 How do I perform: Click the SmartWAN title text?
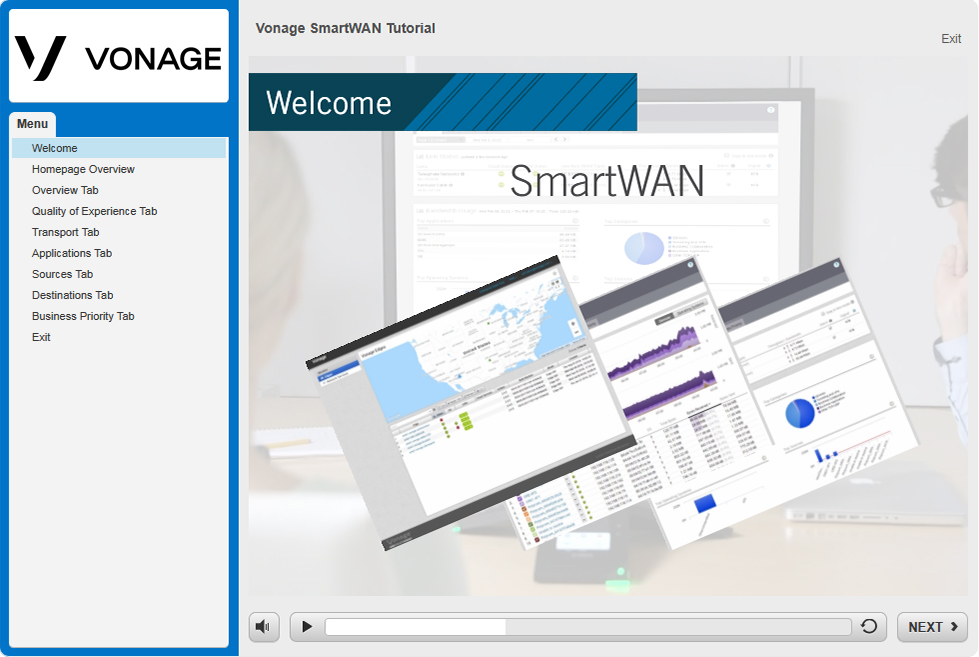point(607,181)
